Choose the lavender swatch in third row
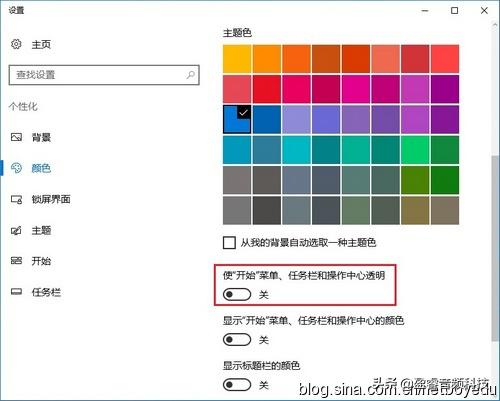The height and width of the screenshot is (401, 500). point(296,119)
